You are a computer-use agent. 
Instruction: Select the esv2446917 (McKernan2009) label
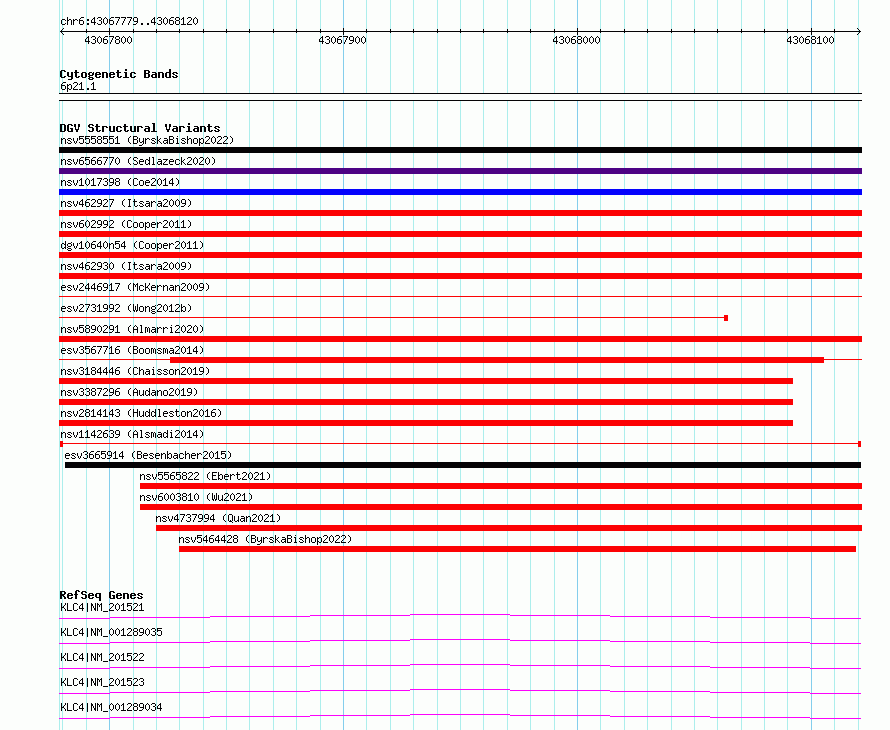[x=135, y=287]
